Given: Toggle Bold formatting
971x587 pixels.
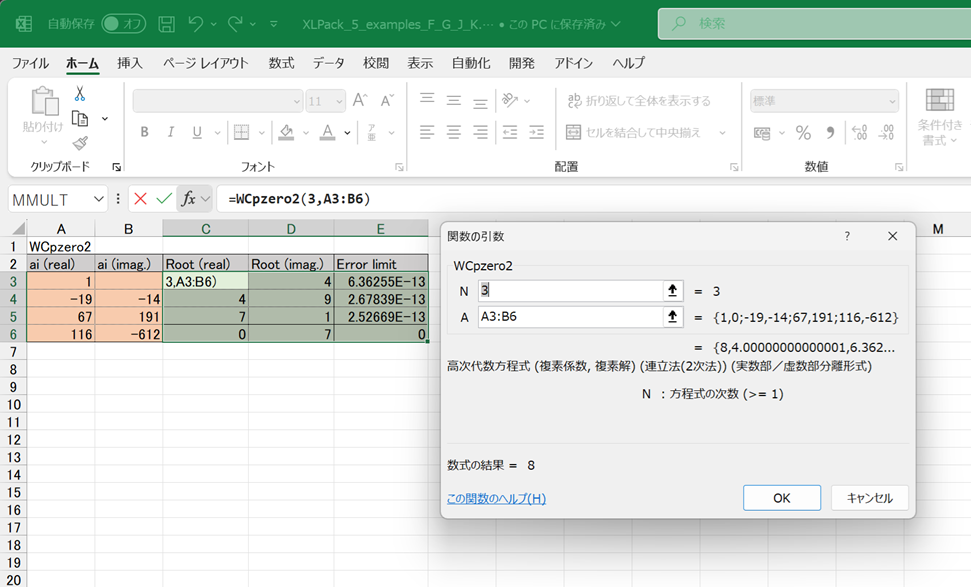Looking at the screenshot, I should [x=144, y=132].
